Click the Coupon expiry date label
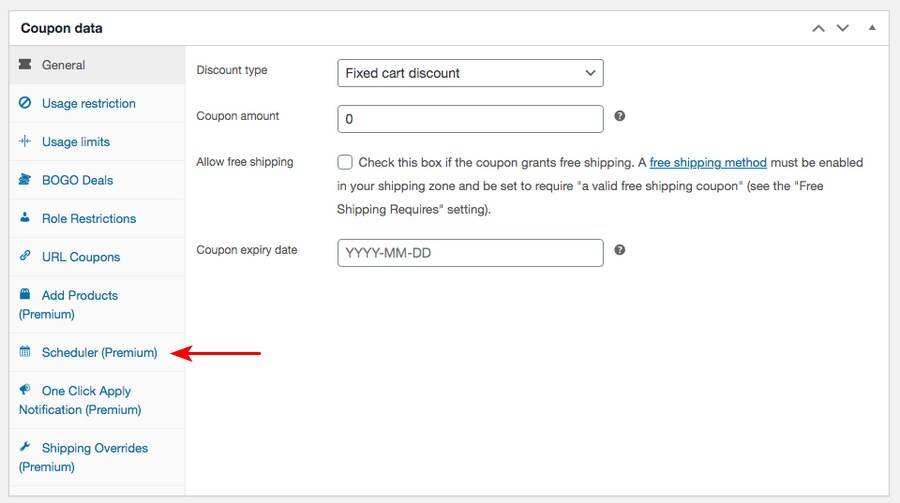The height and width of the screenshot is (503, 900). (247, 250)
